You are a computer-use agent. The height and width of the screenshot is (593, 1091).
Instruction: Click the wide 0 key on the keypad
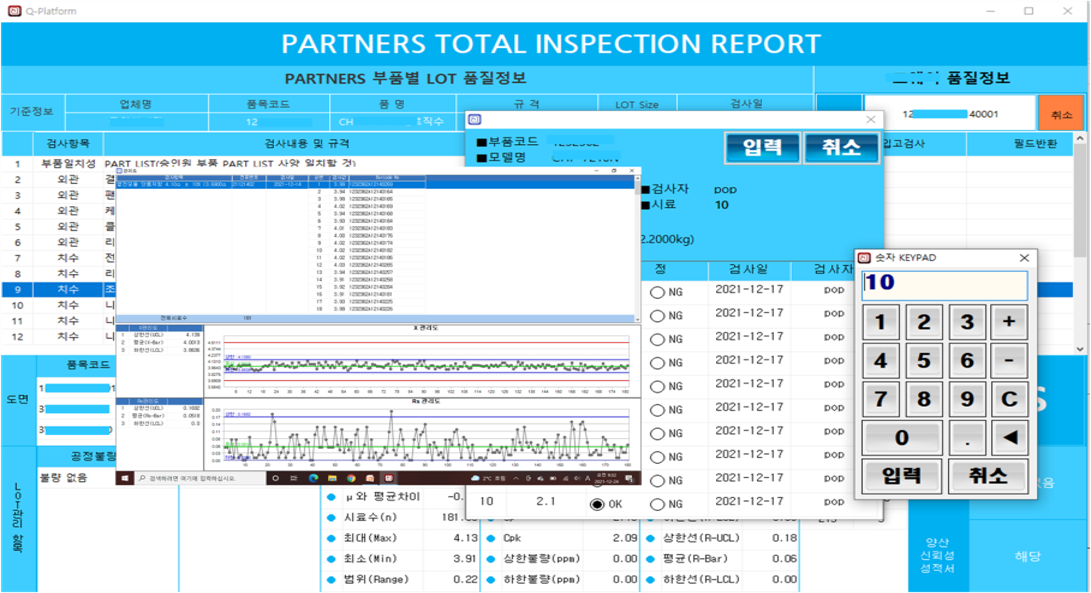902,437
